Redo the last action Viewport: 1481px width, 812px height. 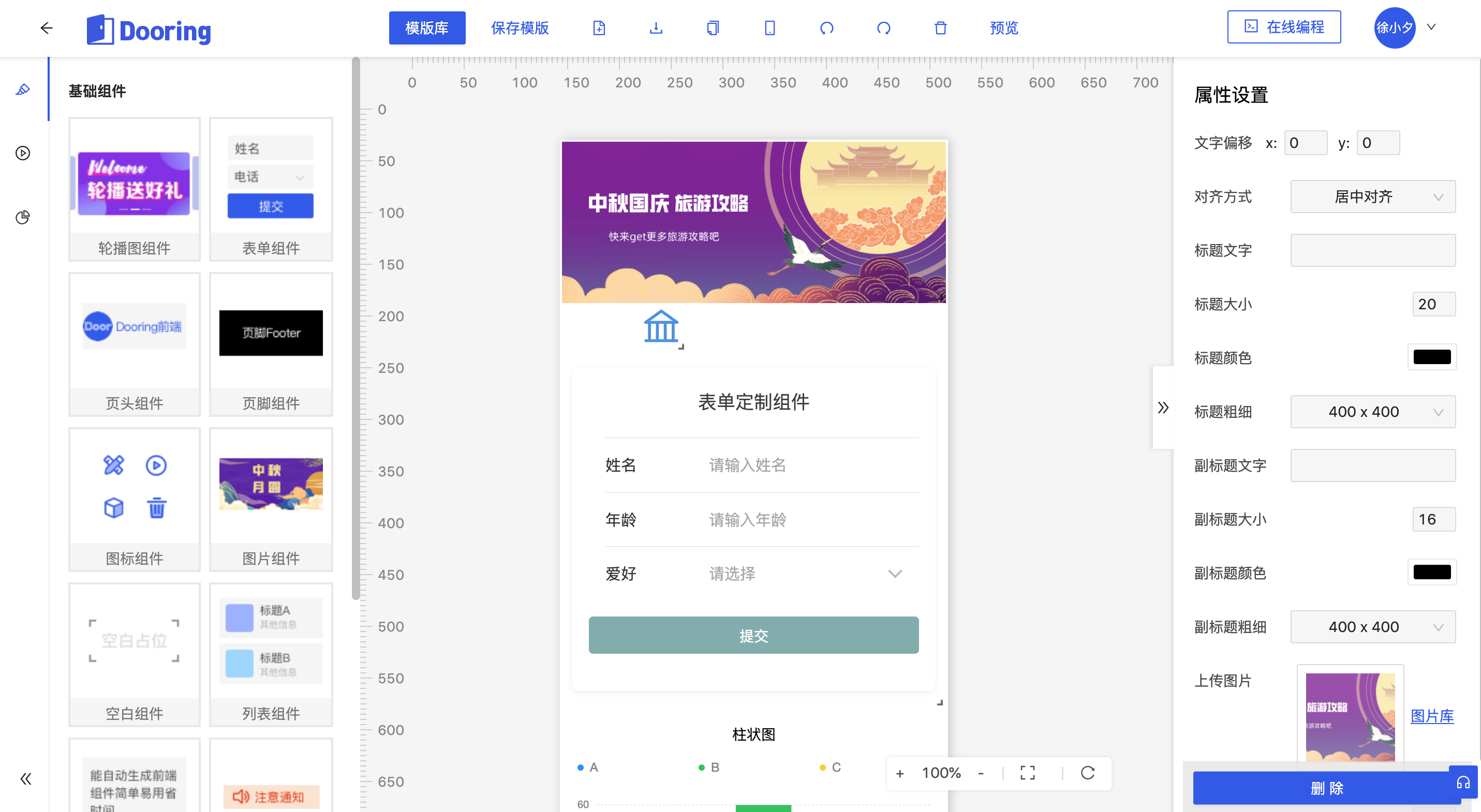tap(884, 27)
